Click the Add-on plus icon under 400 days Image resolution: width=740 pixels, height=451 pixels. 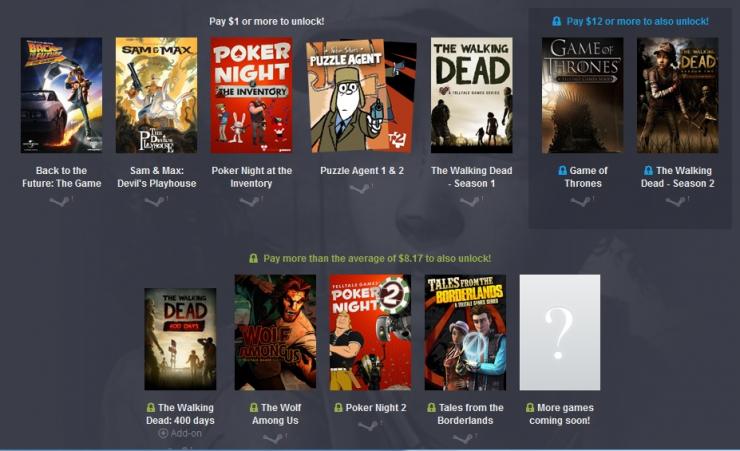coord(163,433)
